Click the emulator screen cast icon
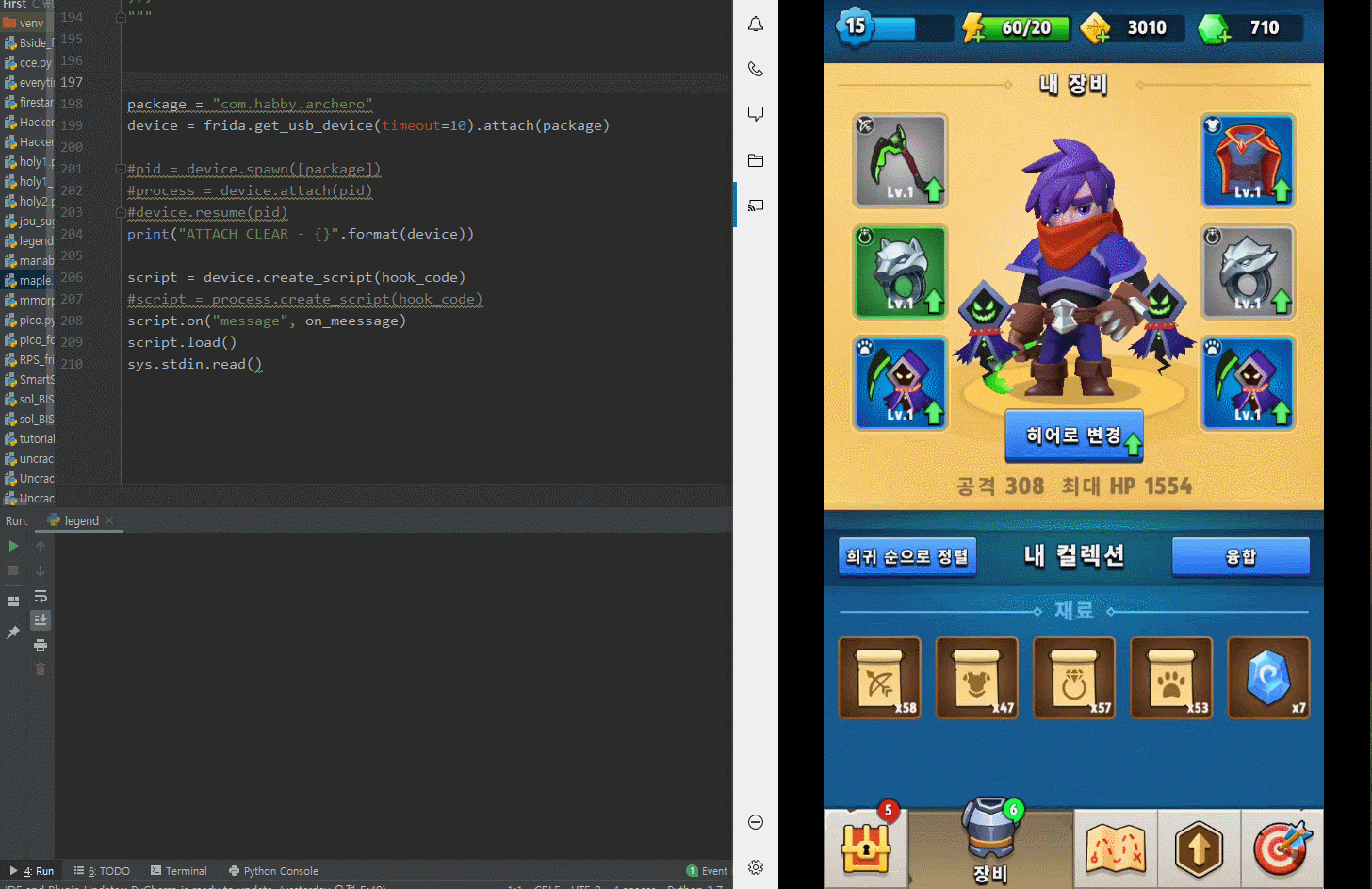 click(x=756, y=205)
